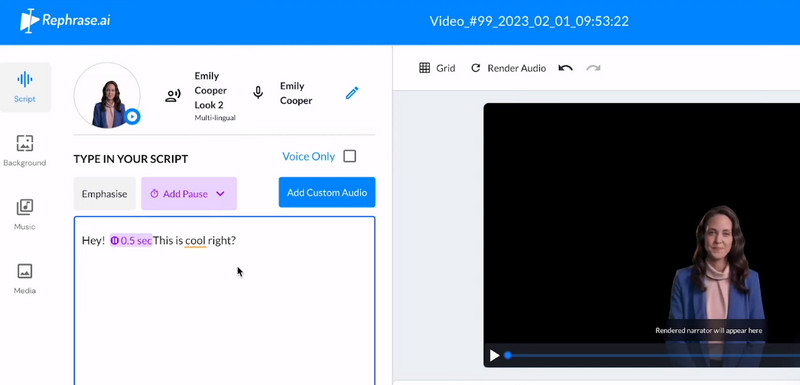Click the video title Video_#99_2023_02_01_09:53:22
This screenshot has height=385, width=800.
(529, 21)
